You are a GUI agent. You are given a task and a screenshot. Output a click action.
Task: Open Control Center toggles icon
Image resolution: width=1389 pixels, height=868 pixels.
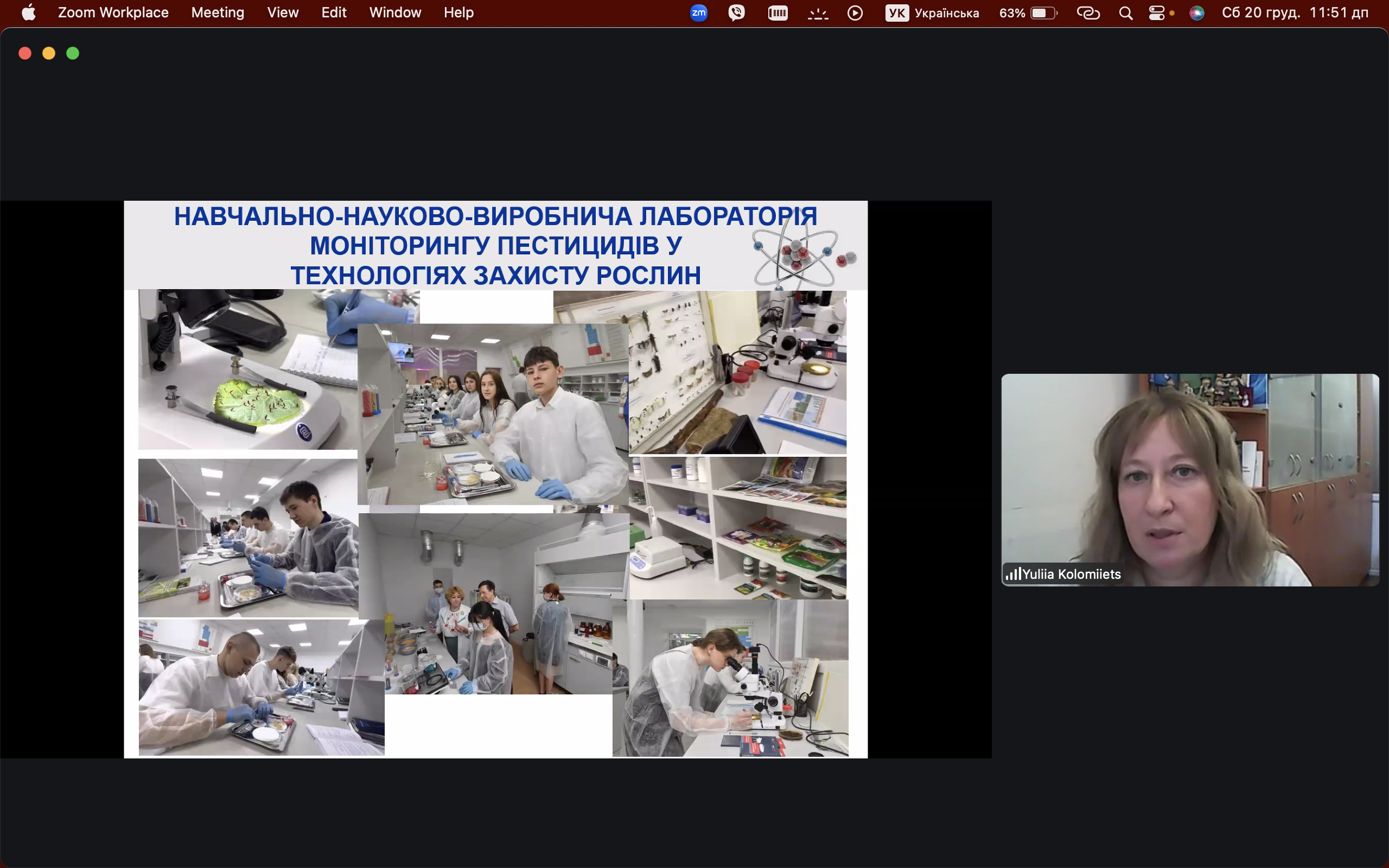tap(1157, 12)
